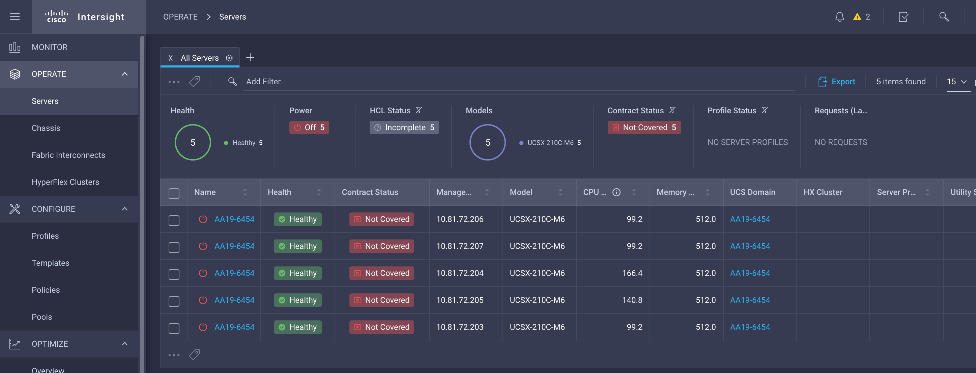Screen dimensions: 976x373
Task: Open the tasks checklist icon in header
Action: coord(904,17)
